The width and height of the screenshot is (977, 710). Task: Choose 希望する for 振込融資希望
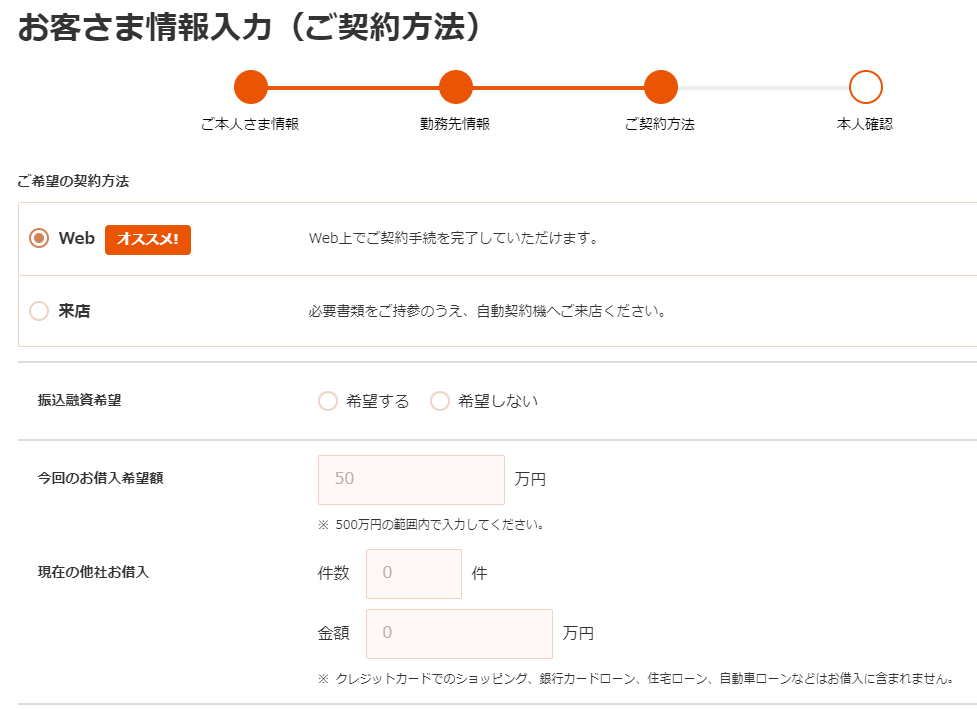tap(328, 401)
